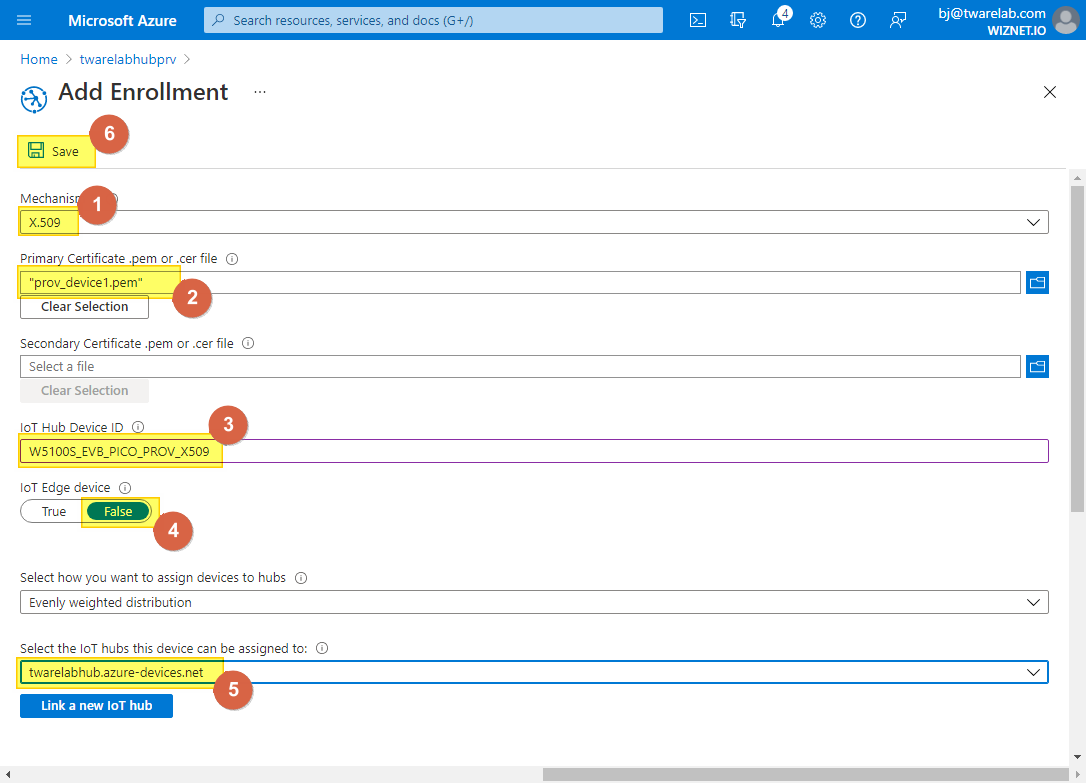The image size is (1086, 783).
Task: Save the enrollment
Action: coord(54,151)
